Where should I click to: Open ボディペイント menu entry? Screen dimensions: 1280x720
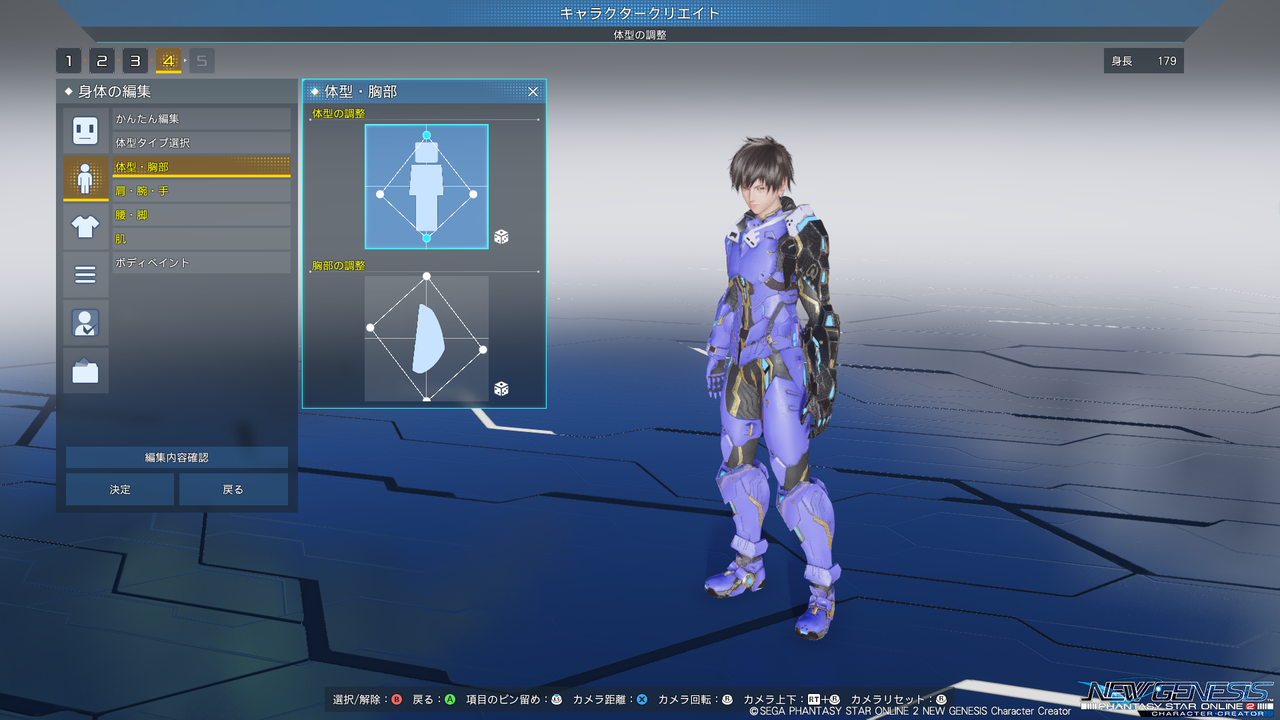click(201, 263)
